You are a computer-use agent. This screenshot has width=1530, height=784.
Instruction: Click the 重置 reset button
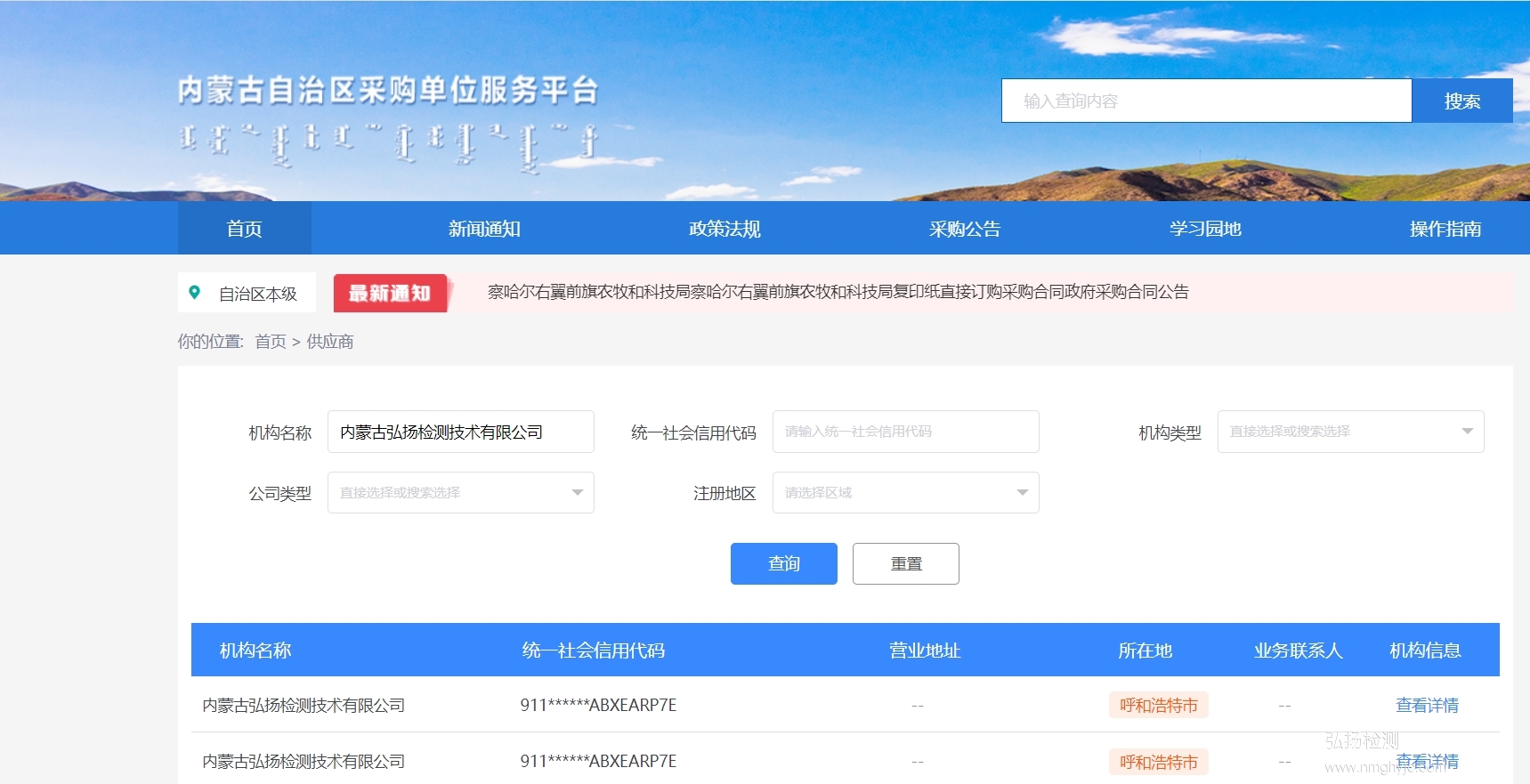pos(905,564)
